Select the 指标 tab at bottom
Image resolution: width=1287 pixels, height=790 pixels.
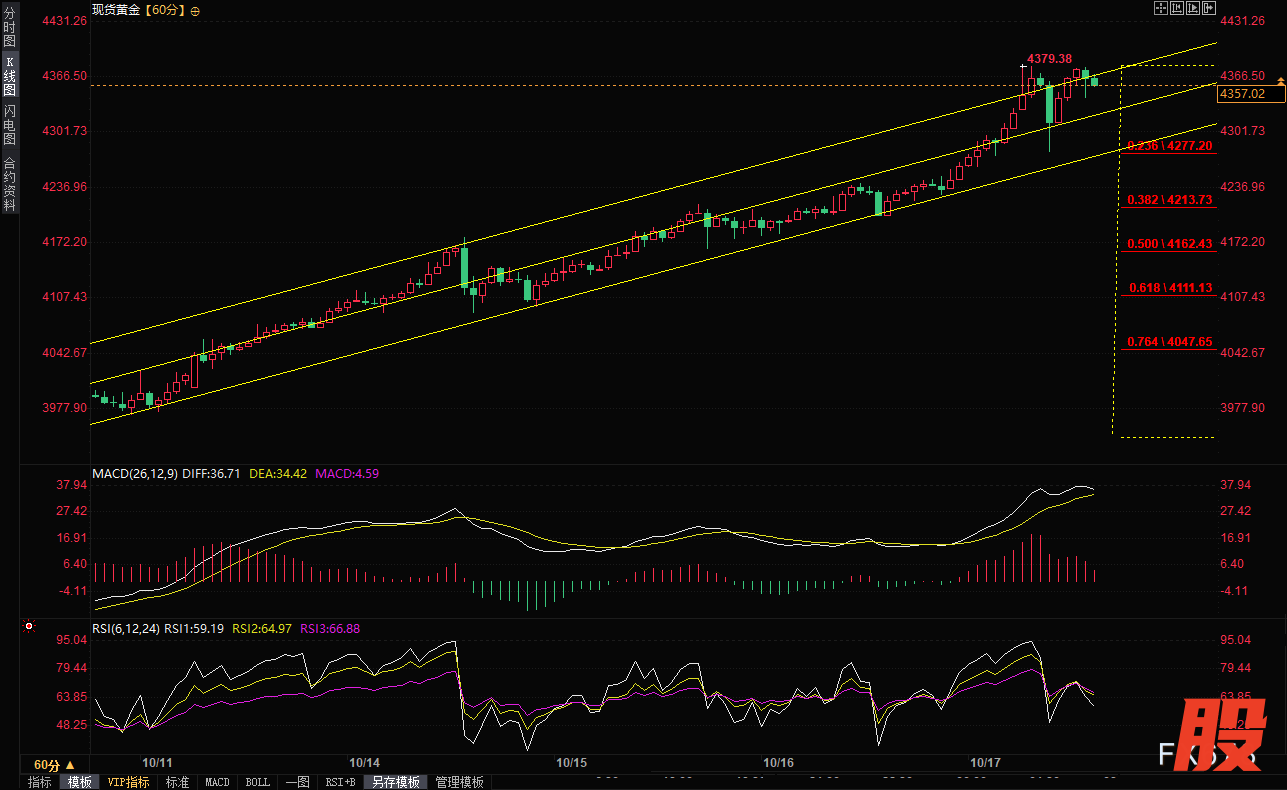pyautogui.click(x=40, y=782)
